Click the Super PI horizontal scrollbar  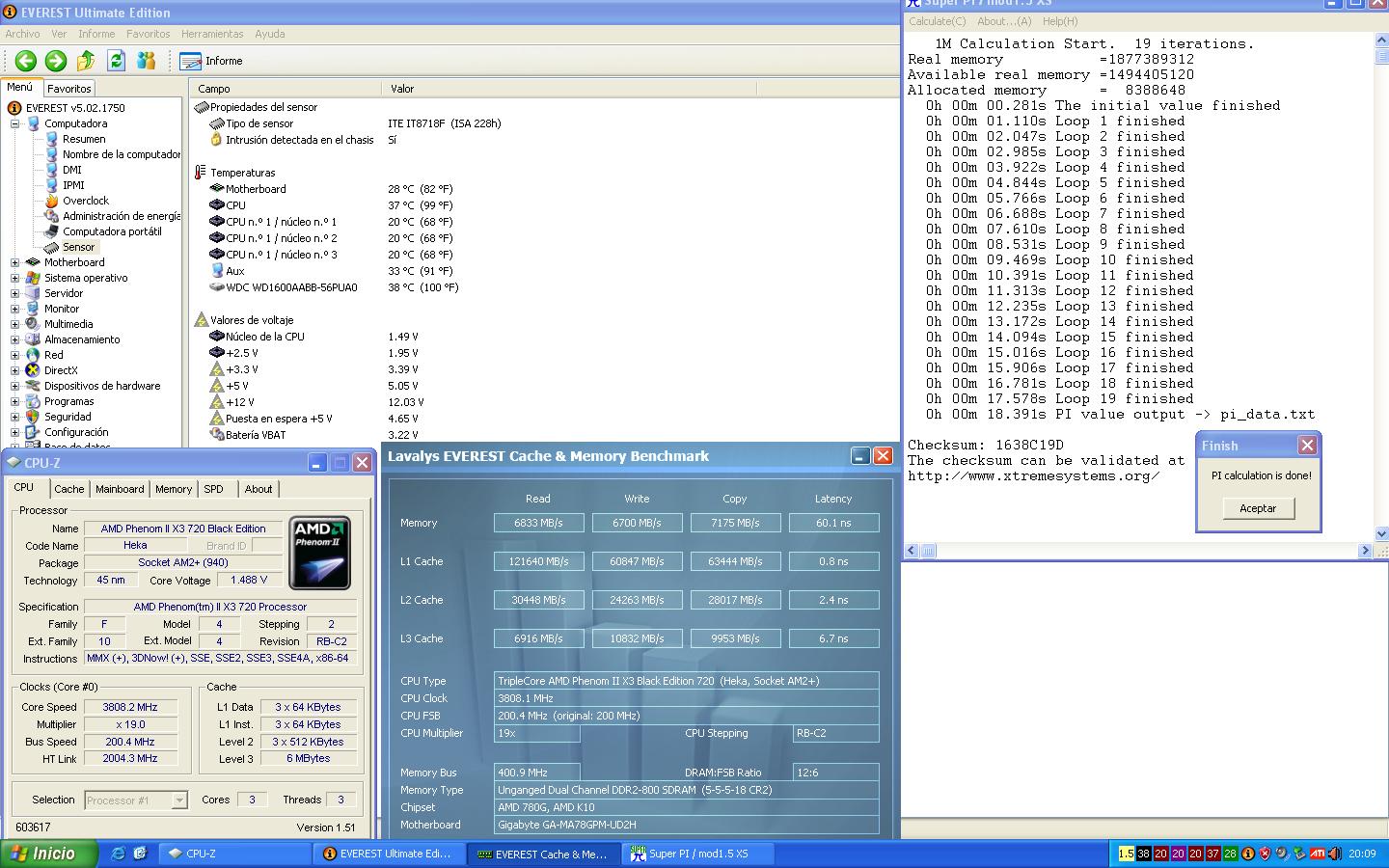pyautogui.click(x=1137, y=551)
